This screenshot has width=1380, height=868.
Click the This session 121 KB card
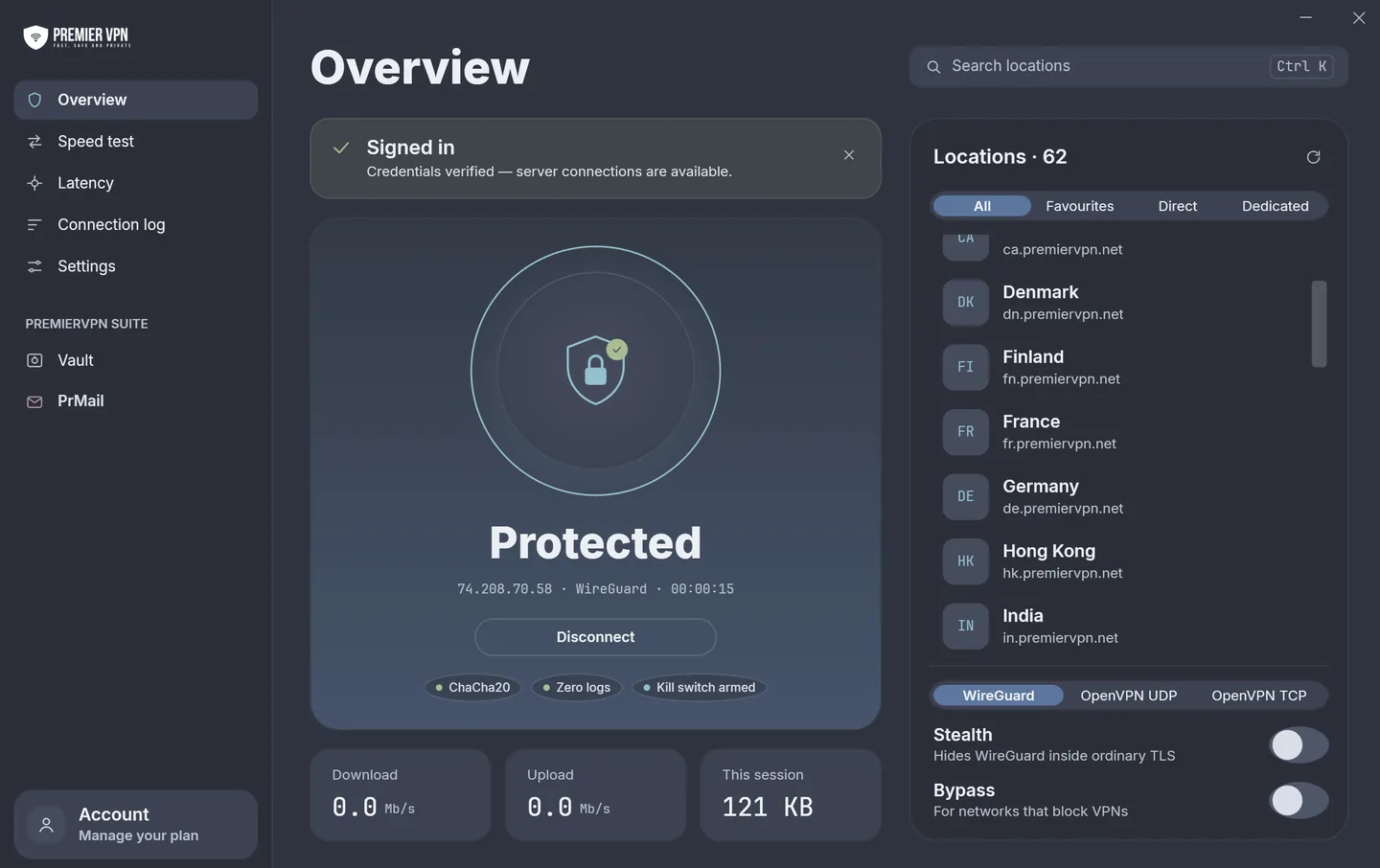(791, 795)
